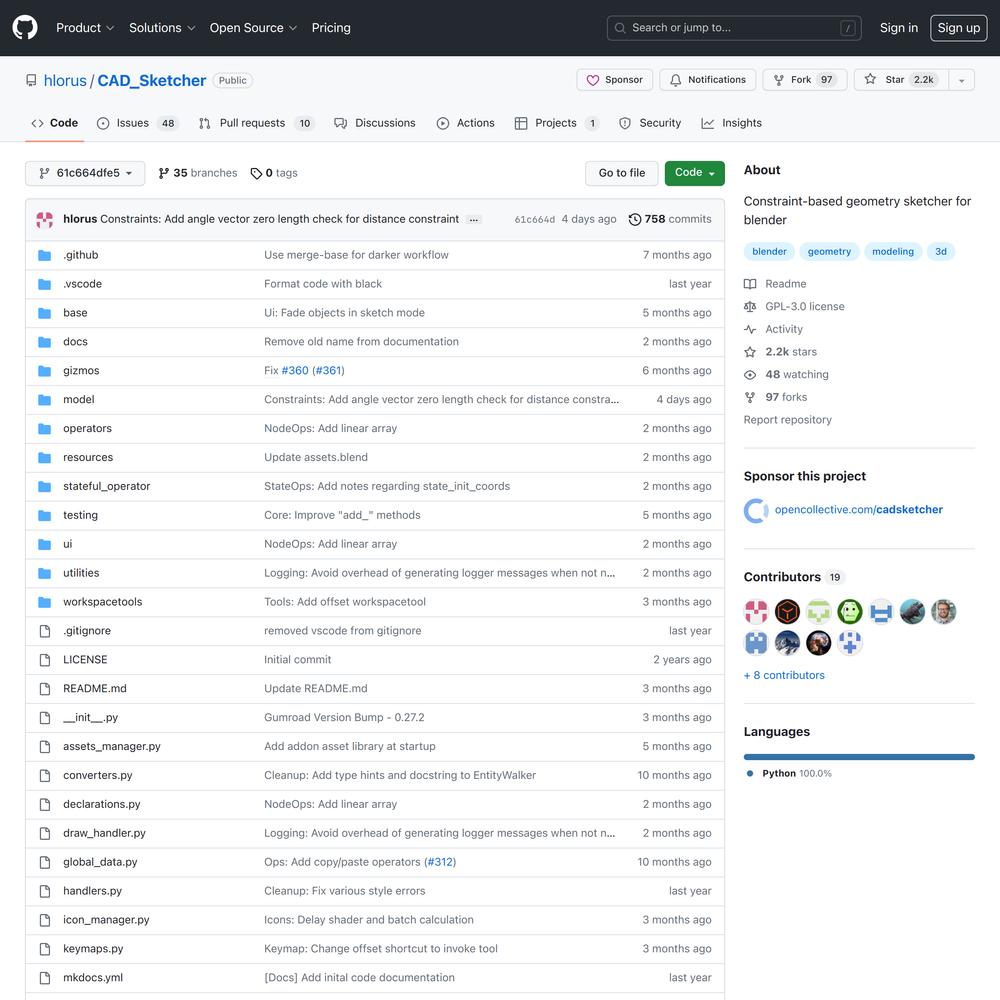Click the orange cube contributor avatar
Screen dimensions: 1000x1000
tap(788, 612)
